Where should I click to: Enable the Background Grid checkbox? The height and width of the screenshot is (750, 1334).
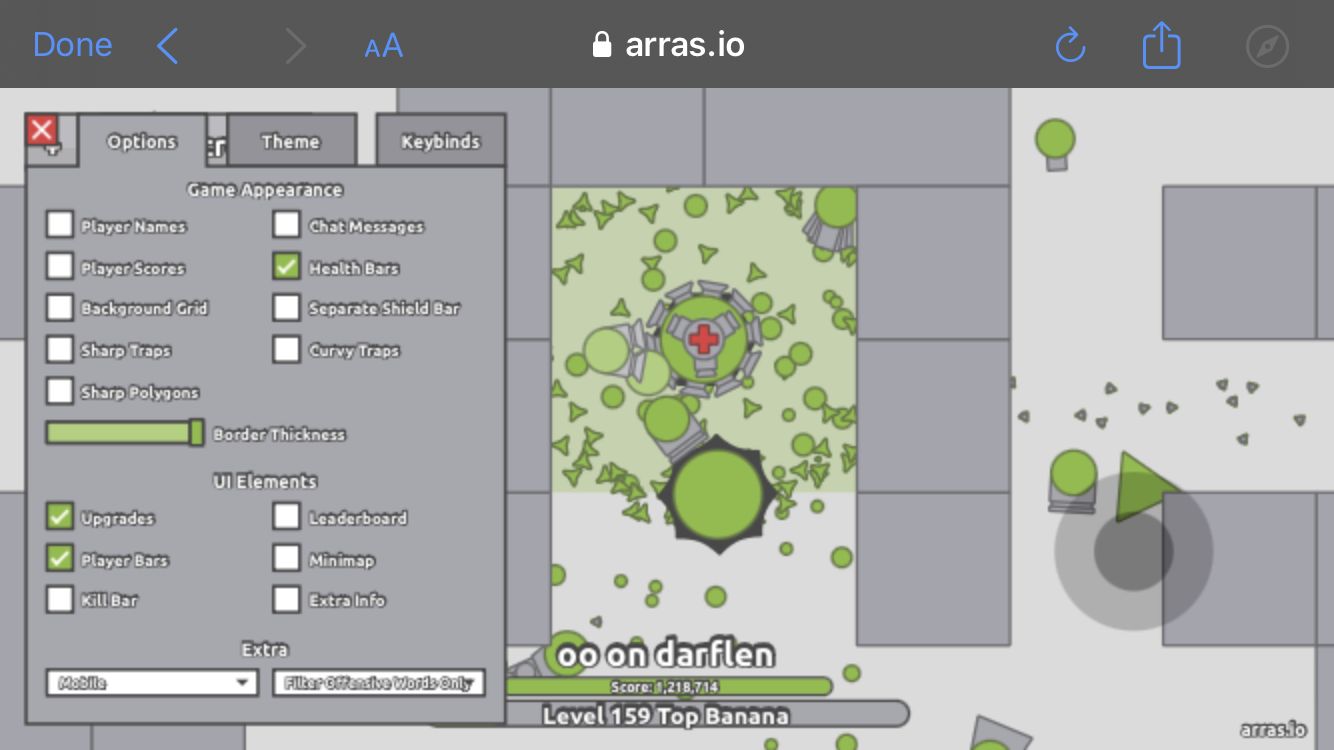[60, 307]
